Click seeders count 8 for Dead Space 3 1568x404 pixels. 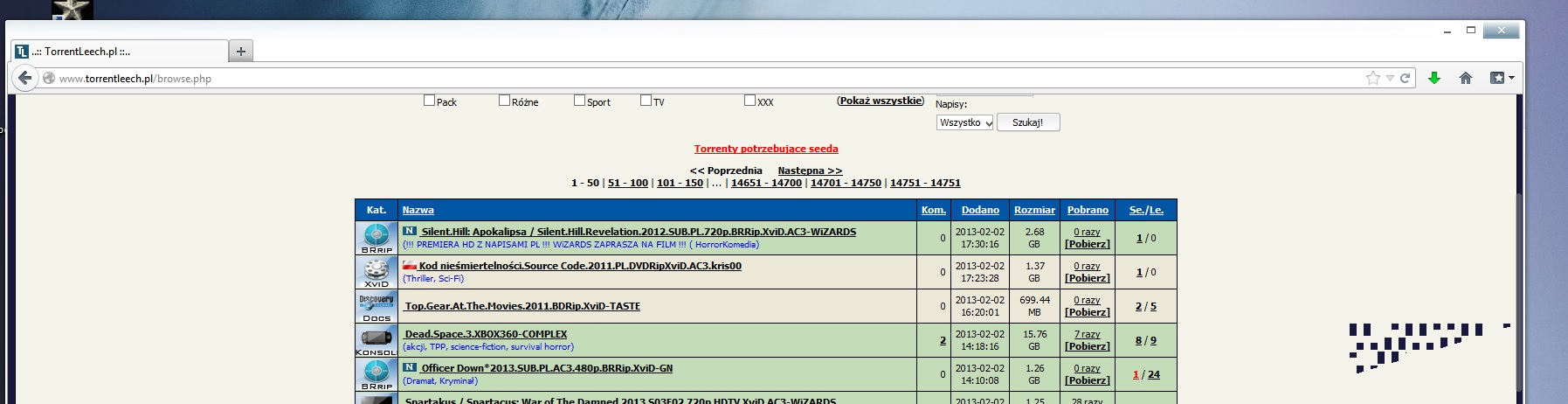[x=1138, y=340]
